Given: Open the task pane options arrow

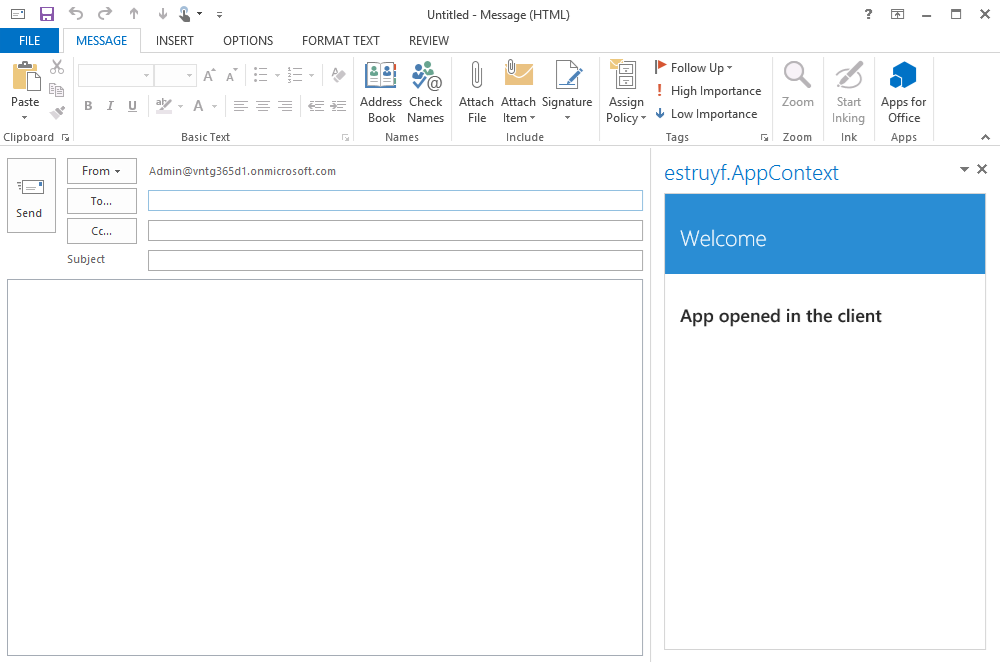Looking at the screenshot, I should click(964, 169).
